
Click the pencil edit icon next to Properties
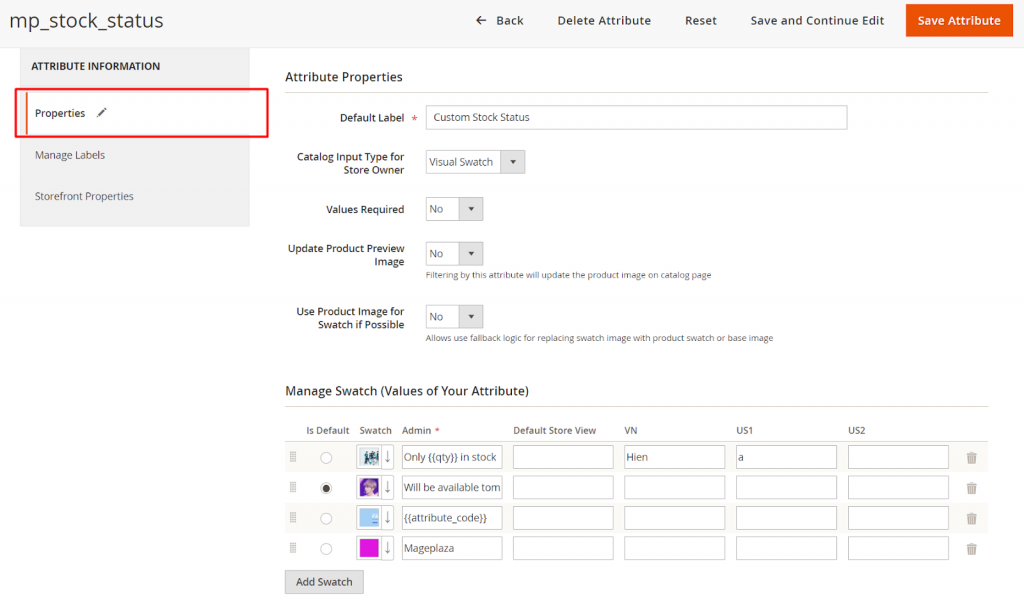pyautogui.click(x=101, y=113)
